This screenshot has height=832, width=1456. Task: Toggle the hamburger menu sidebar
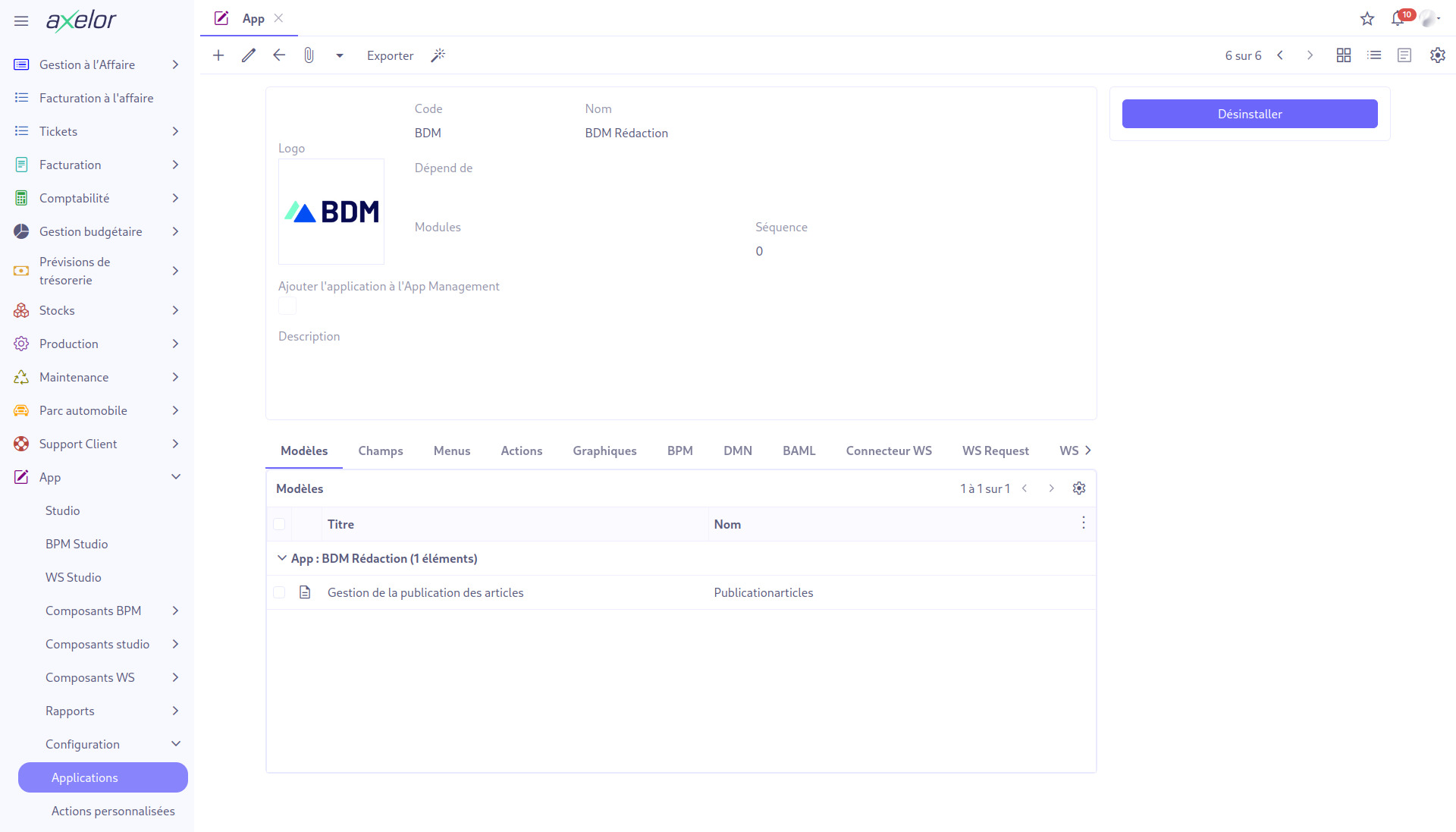21,20
